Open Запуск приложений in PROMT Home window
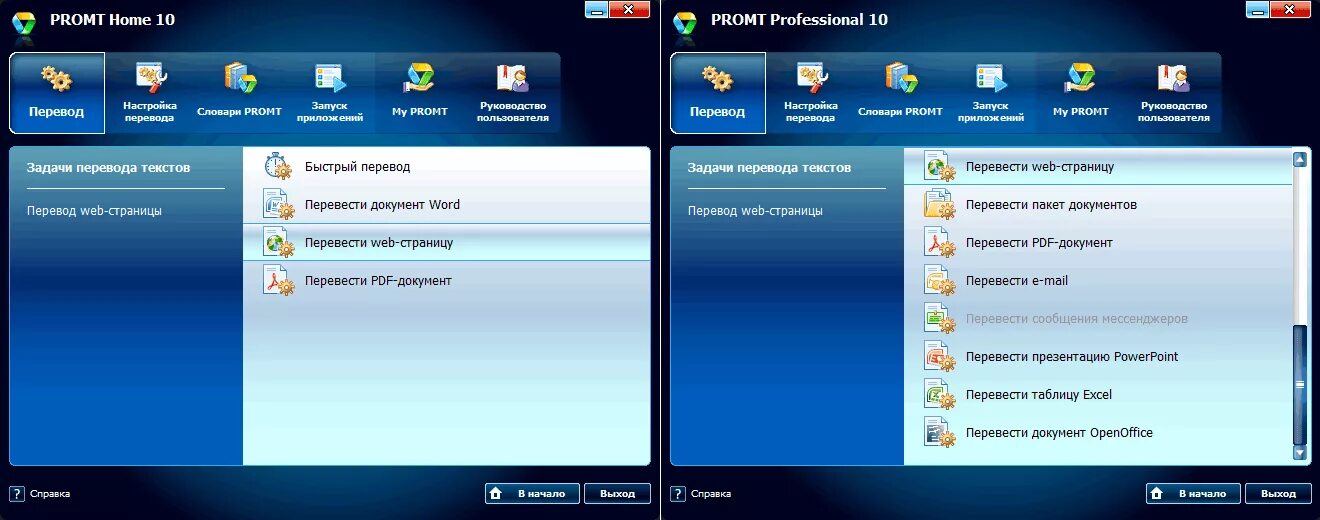This screenshot has width=1320, height=520. point(330,93)
